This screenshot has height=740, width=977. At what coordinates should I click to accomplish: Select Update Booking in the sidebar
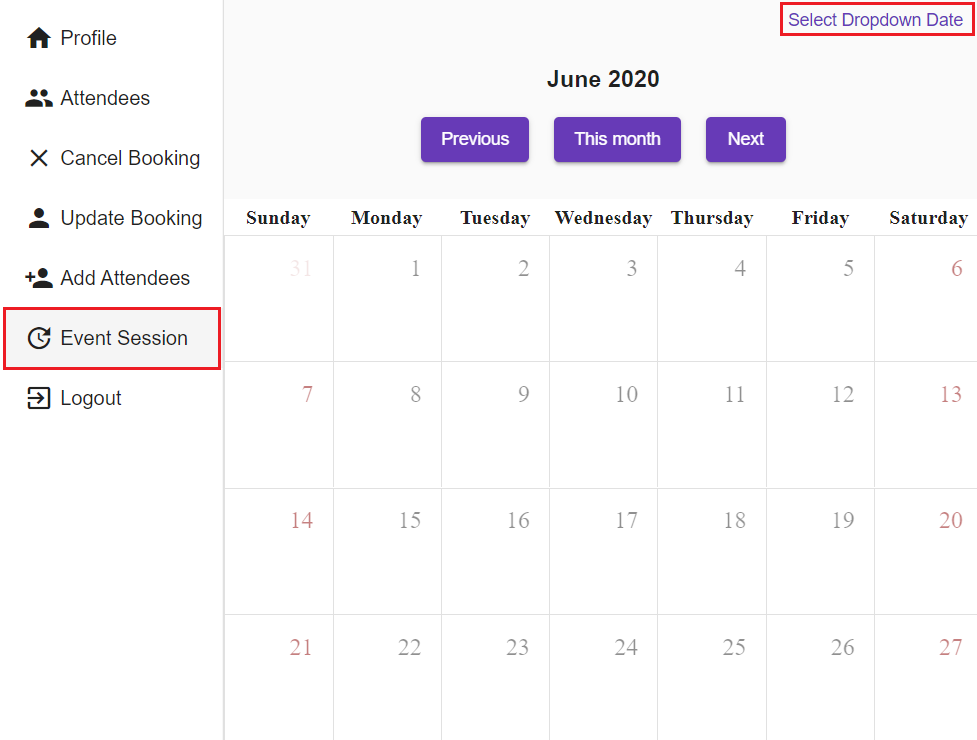[x=131, y=218]
